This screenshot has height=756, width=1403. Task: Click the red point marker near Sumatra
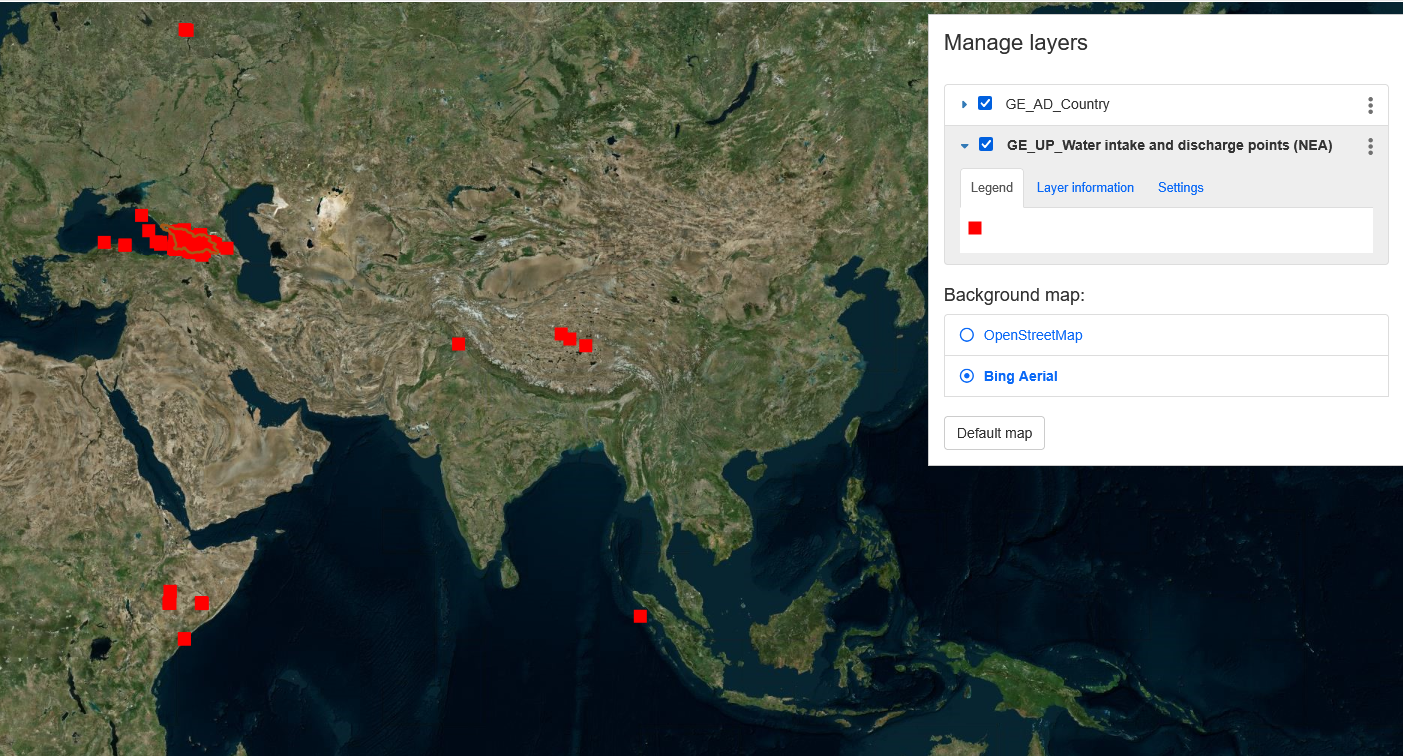point(640,616)
